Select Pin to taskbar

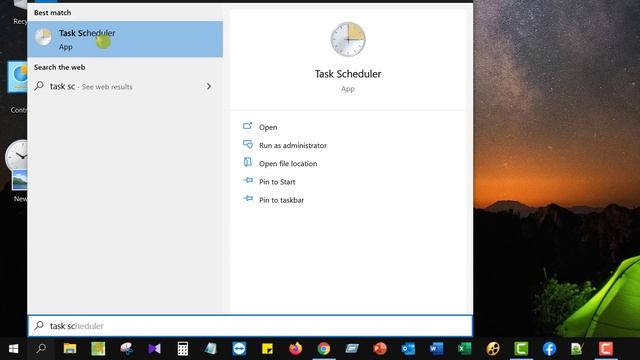[281, 200]
